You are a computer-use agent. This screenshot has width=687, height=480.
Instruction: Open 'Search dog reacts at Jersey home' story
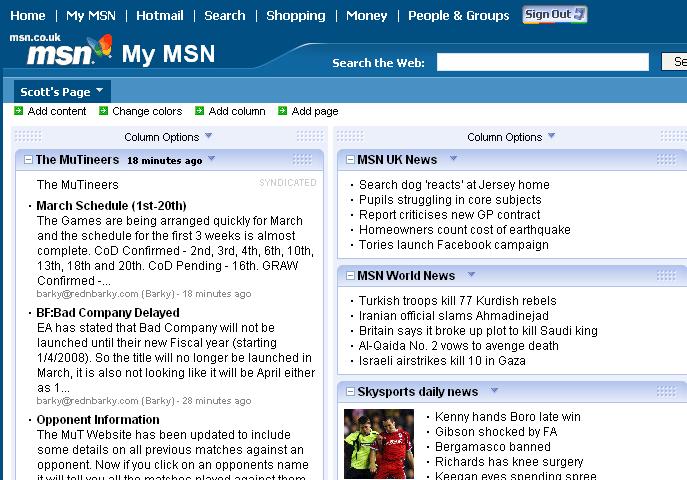click(x=454, y=185)
